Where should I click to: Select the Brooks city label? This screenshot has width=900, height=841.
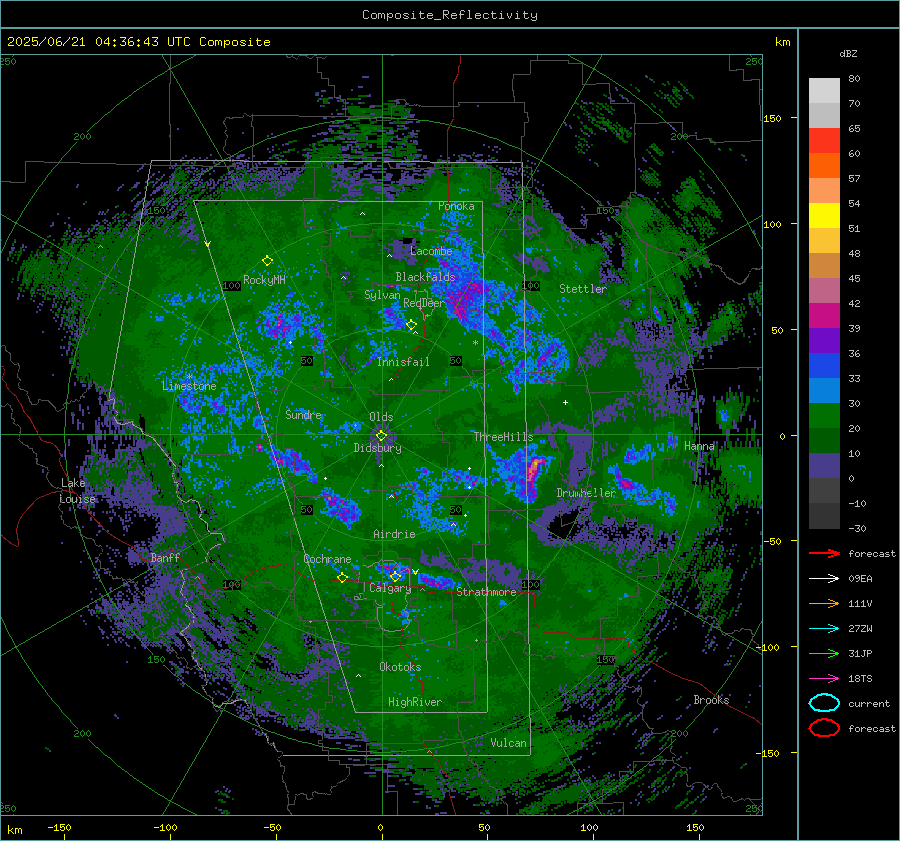click(x=711, y=700)
